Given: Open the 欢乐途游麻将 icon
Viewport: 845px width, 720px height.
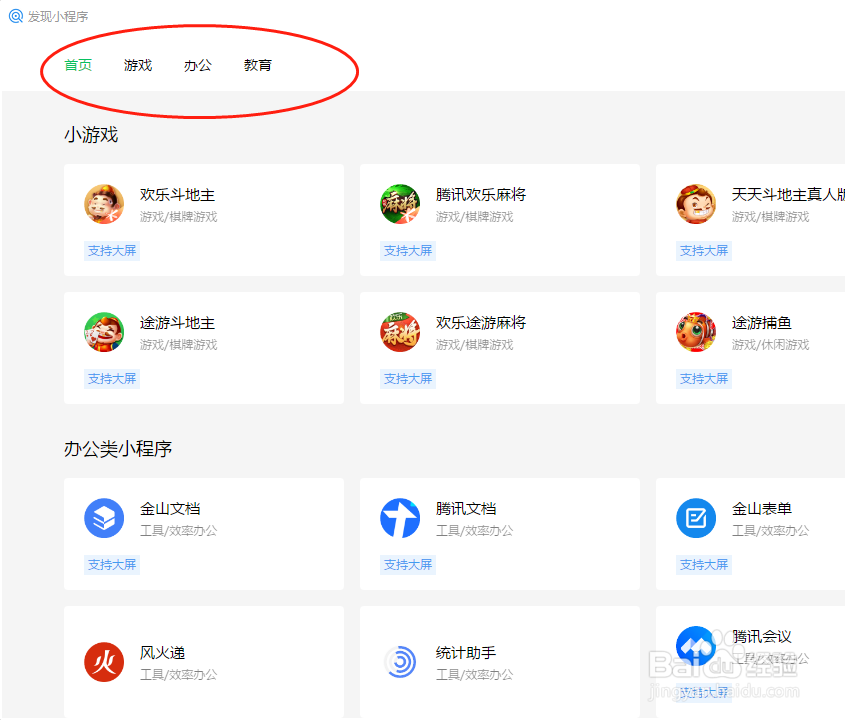Looking at the screenshot, I should pos(400,332).
